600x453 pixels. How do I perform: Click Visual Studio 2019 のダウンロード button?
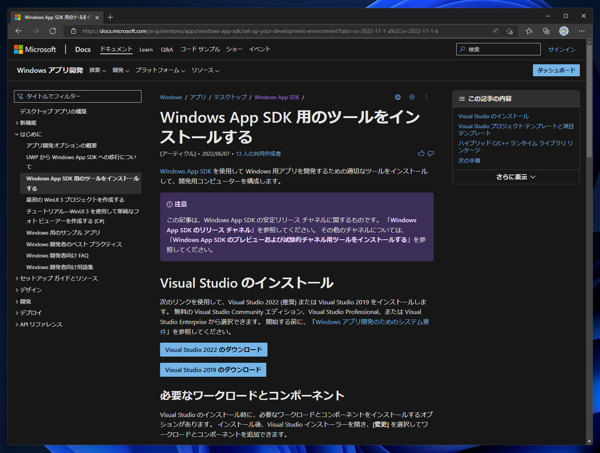pyautogui.click(x=213, y=370)
